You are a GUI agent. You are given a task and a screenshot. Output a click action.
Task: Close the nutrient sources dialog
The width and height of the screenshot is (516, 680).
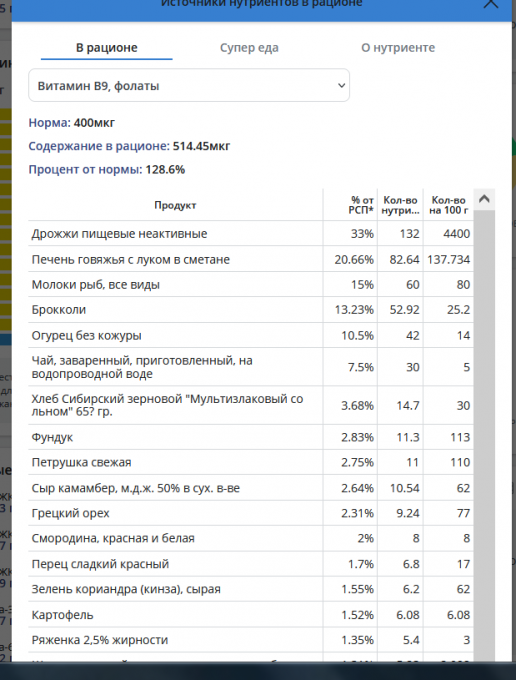pos(491,3)
